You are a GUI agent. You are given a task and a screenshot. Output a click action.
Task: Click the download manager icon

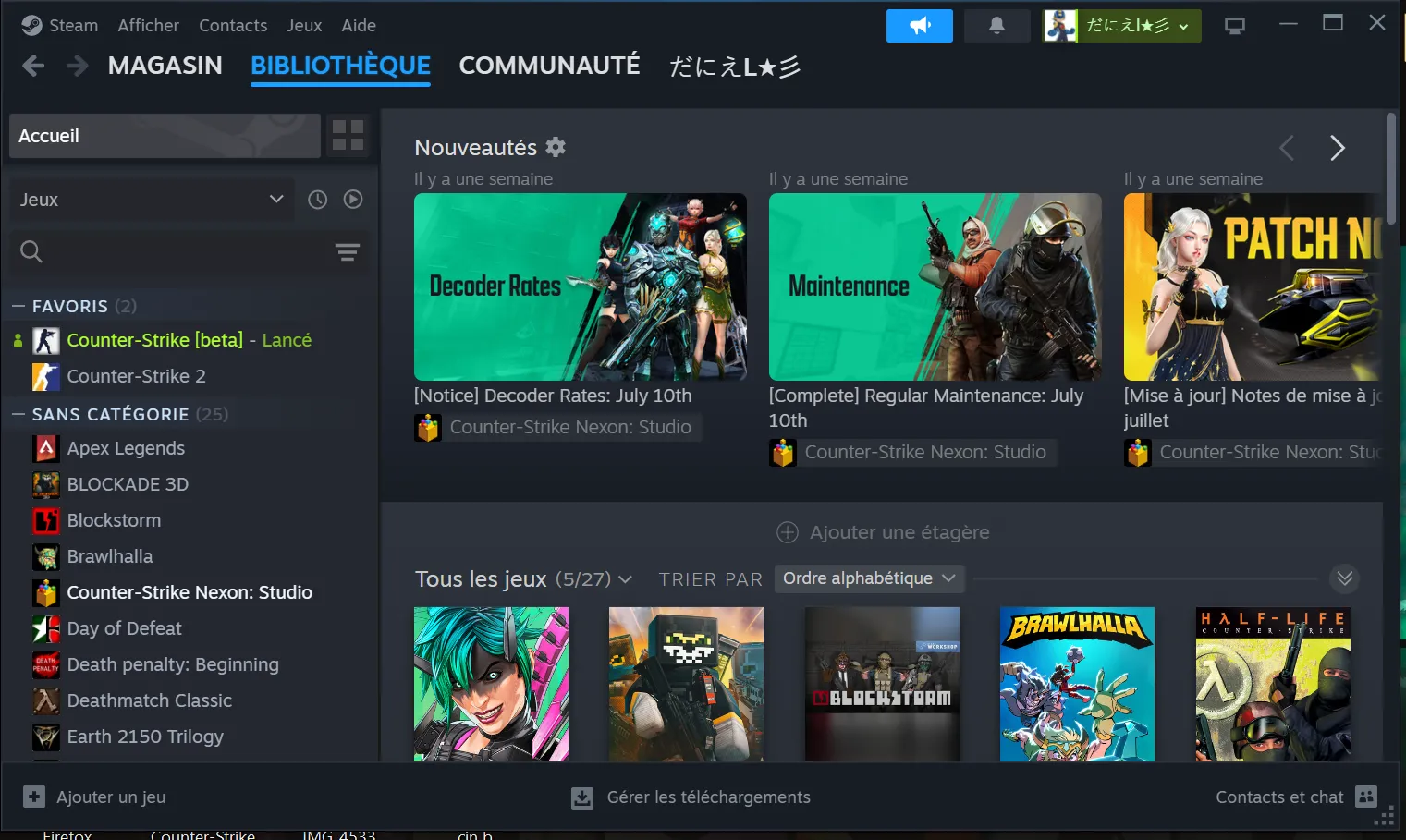click(x=582, y=797)
